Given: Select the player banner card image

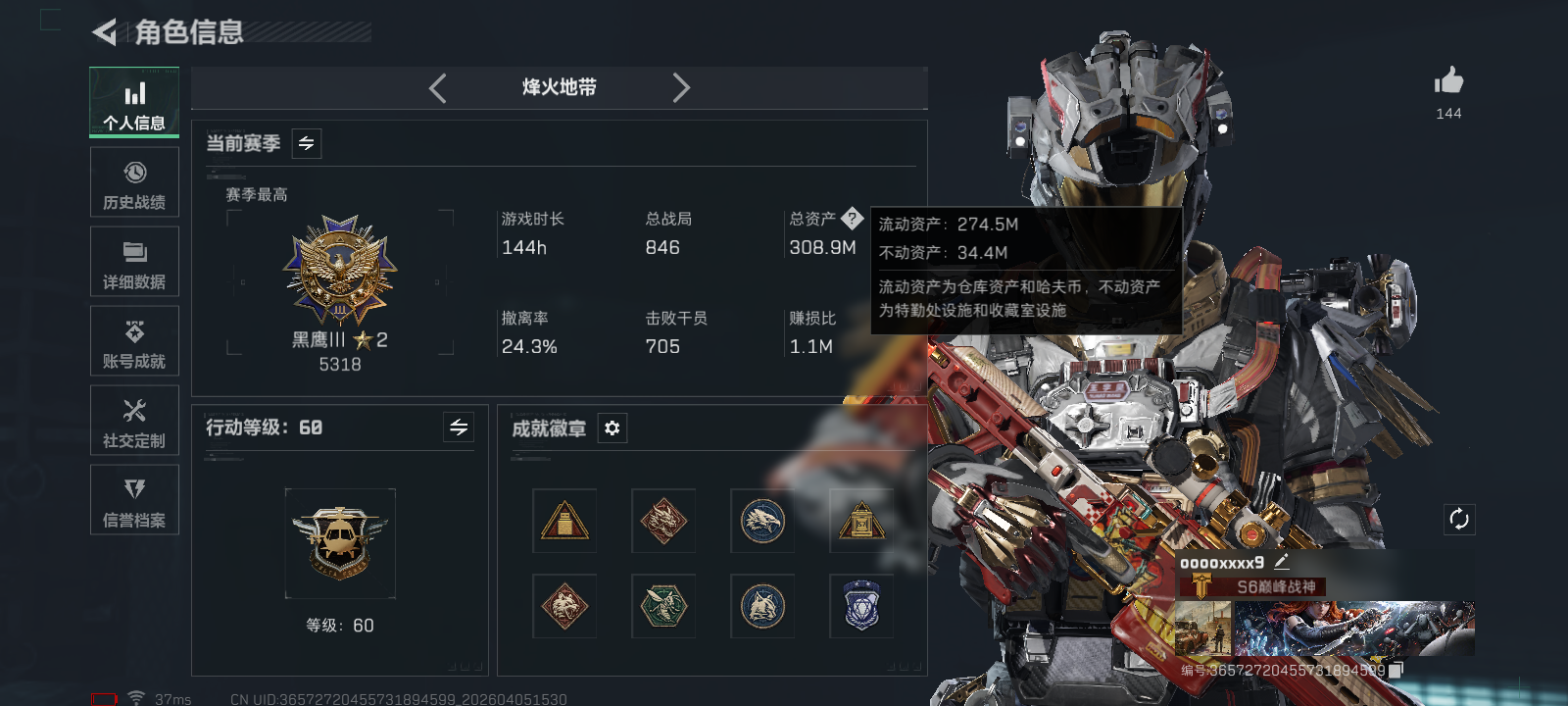Looking at the screenshot, I should [x=1325, y=629].
